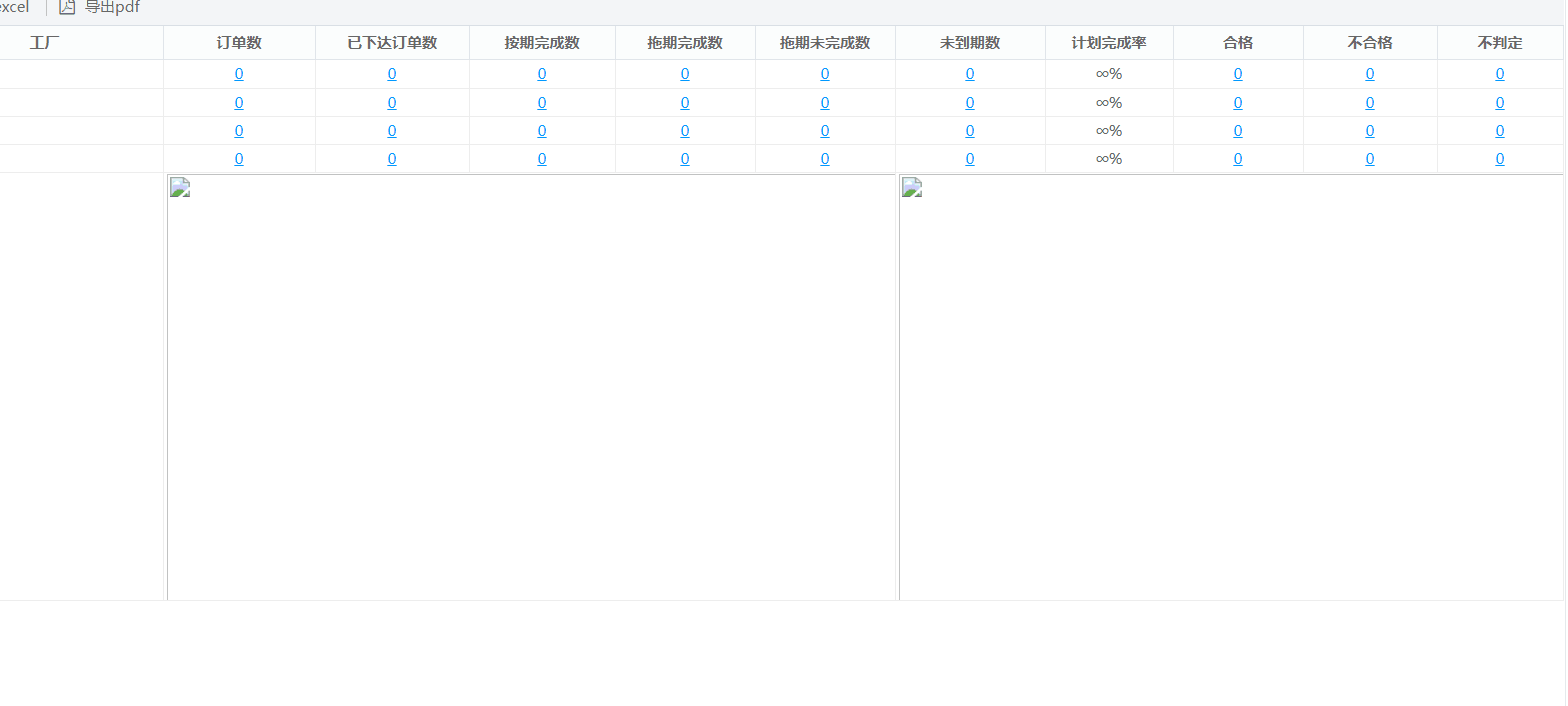Open first row 订单数 link

tap(239, 74)
